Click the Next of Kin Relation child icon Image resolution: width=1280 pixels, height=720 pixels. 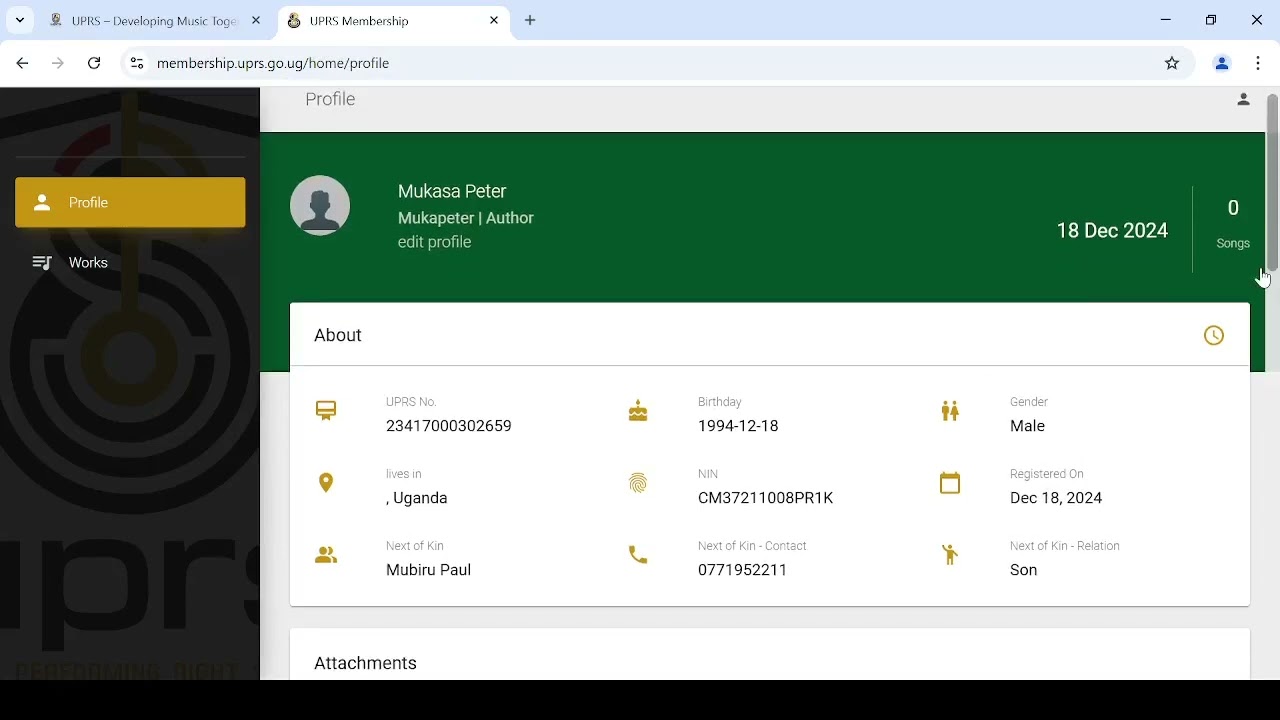[x=950, y=555]
